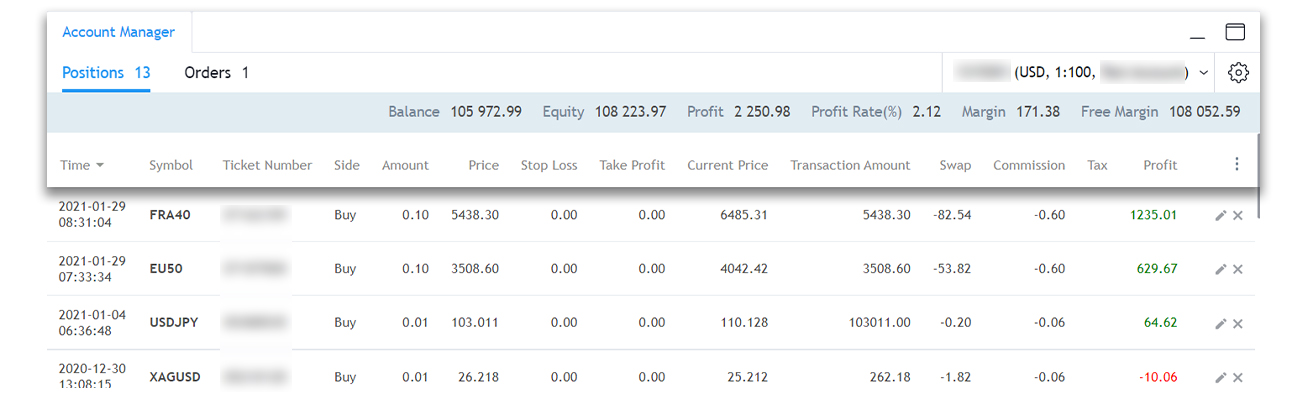Edit the FRA40 position with pencil icon
1307x400 pixels.
click(1220, 215)
